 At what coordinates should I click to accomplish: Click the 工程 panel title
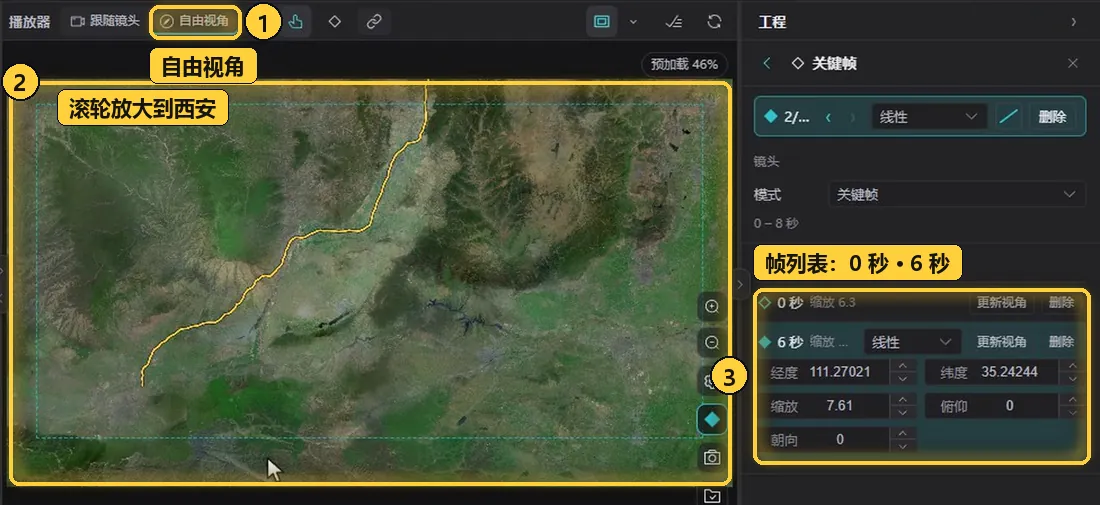(772, 22)
